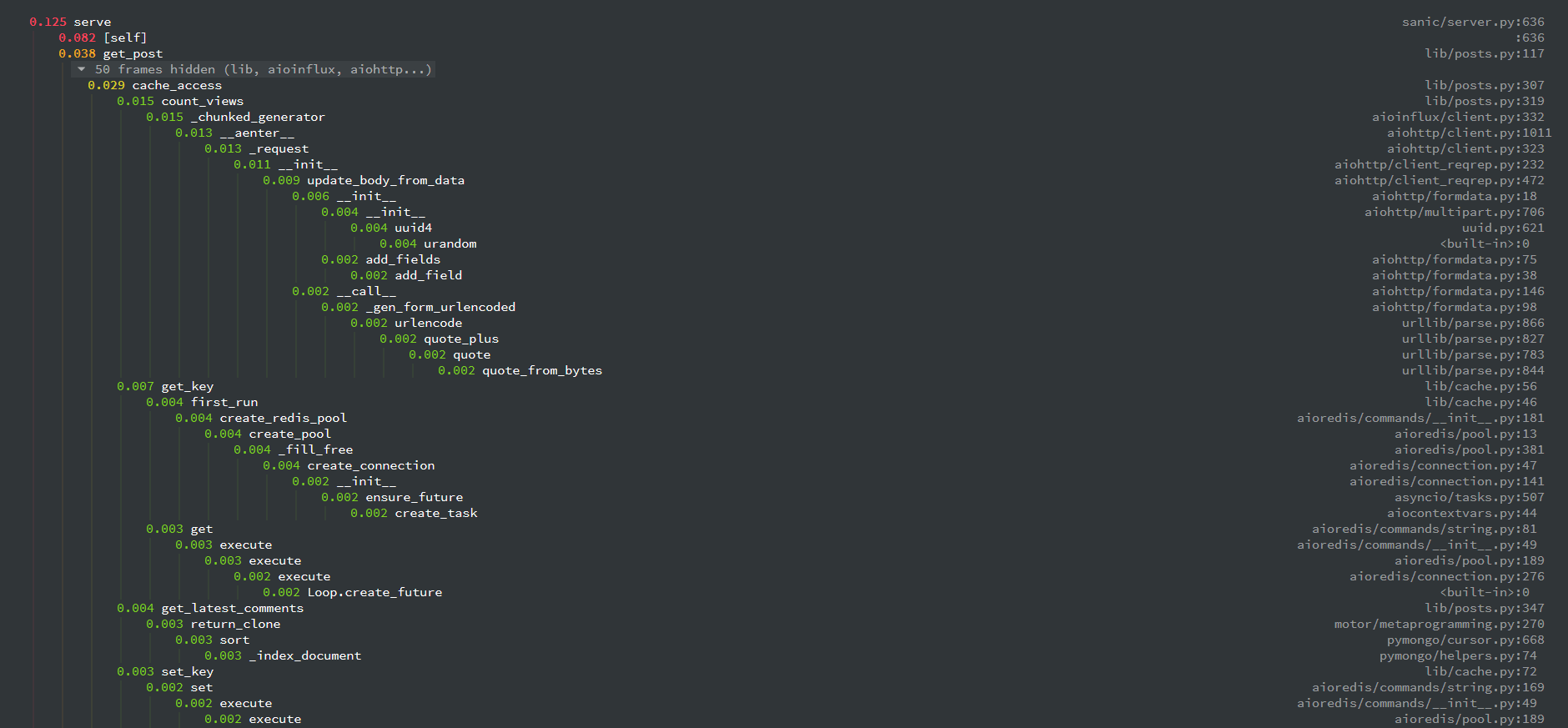Click the cache_access function frame

pos(177,85)
